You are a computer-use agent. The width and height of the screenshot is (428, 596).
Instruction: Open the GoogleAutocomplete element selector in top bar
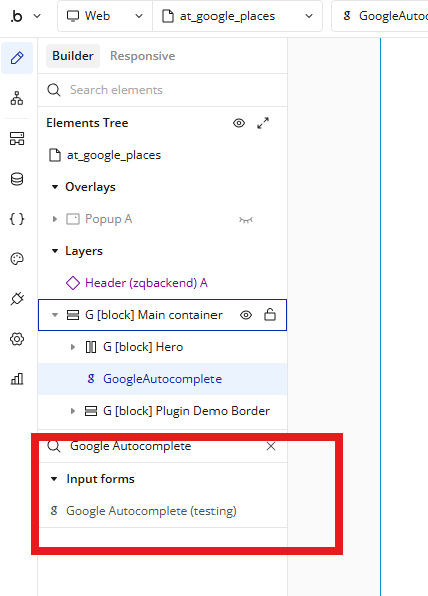tap(380, 16)
